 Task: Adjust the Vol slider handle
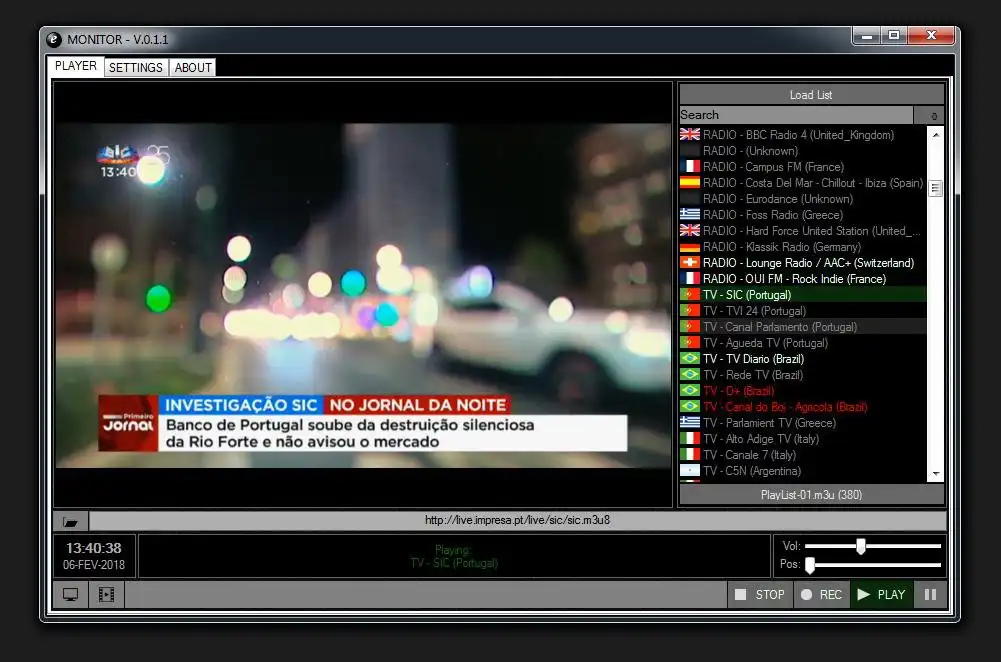tap(861, 546)
